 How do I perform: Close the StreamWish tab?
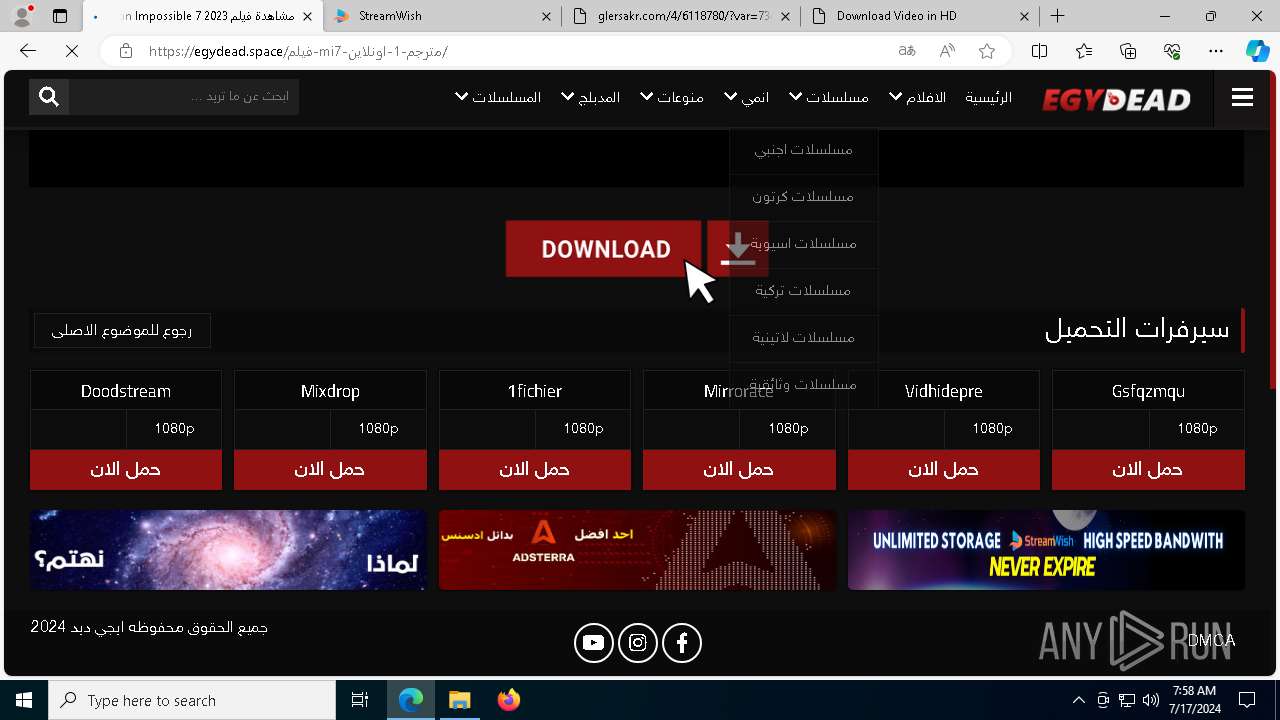[545, 16]
